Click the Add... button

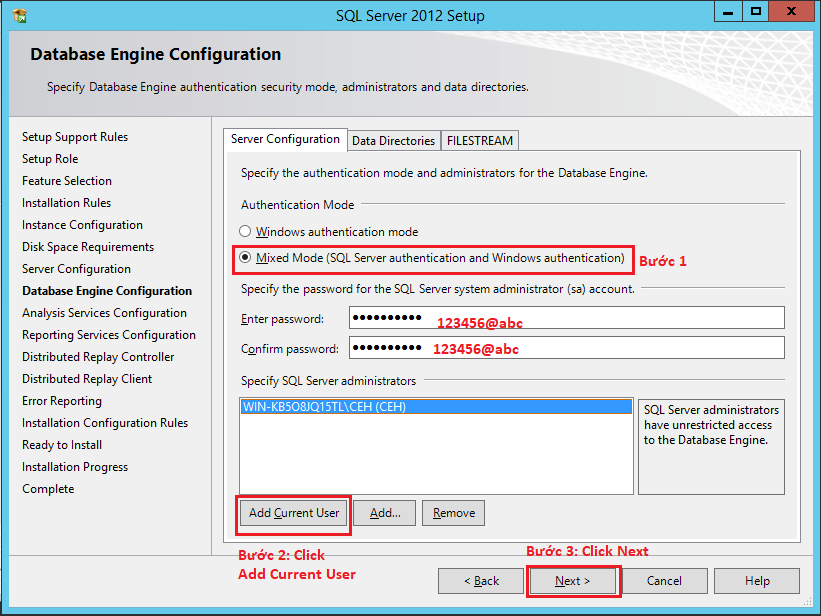[x=385, y=513]
